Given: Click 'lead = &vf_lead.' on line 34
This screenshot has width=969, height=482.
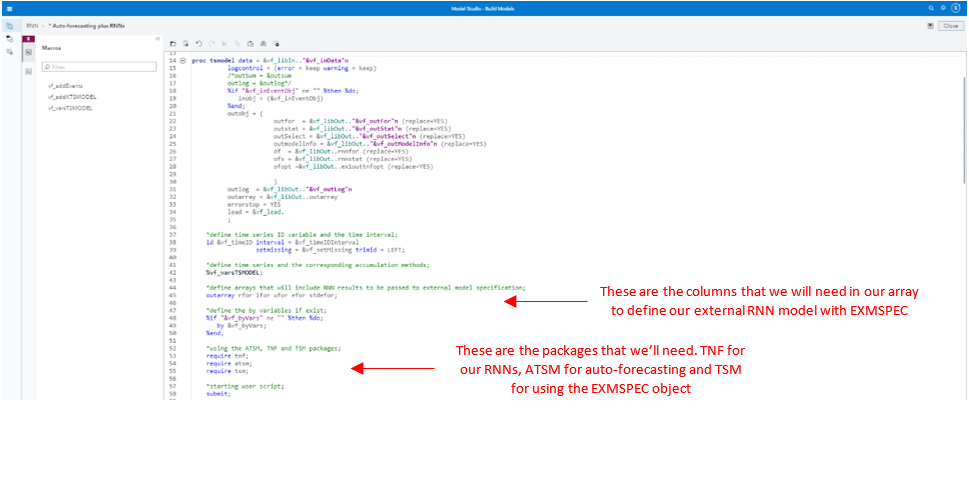Looking at the screenshot, I should coord(256,210).
